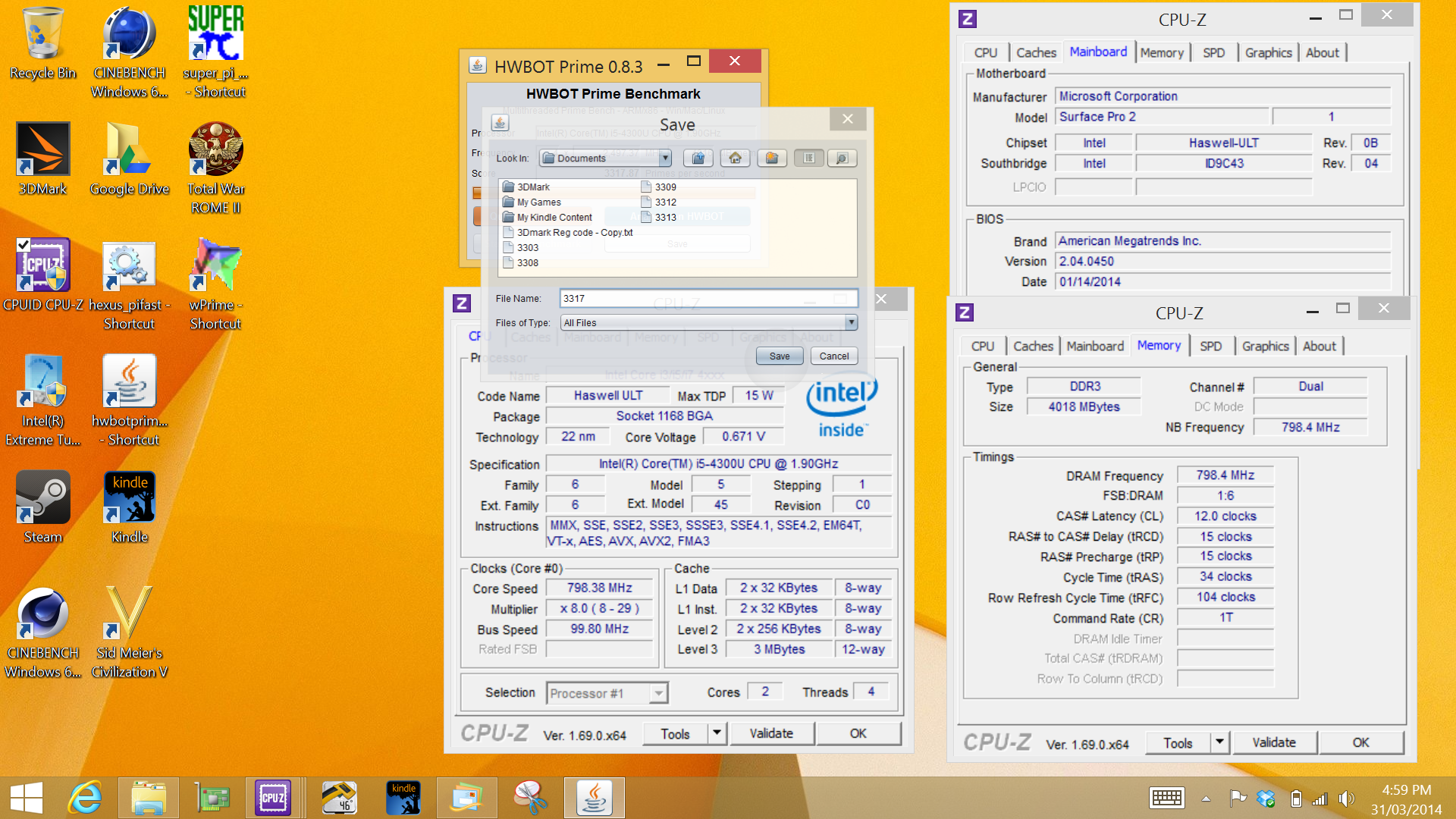
Task: Select the super_pi shortcut icon
Action: tap(216, 52)
